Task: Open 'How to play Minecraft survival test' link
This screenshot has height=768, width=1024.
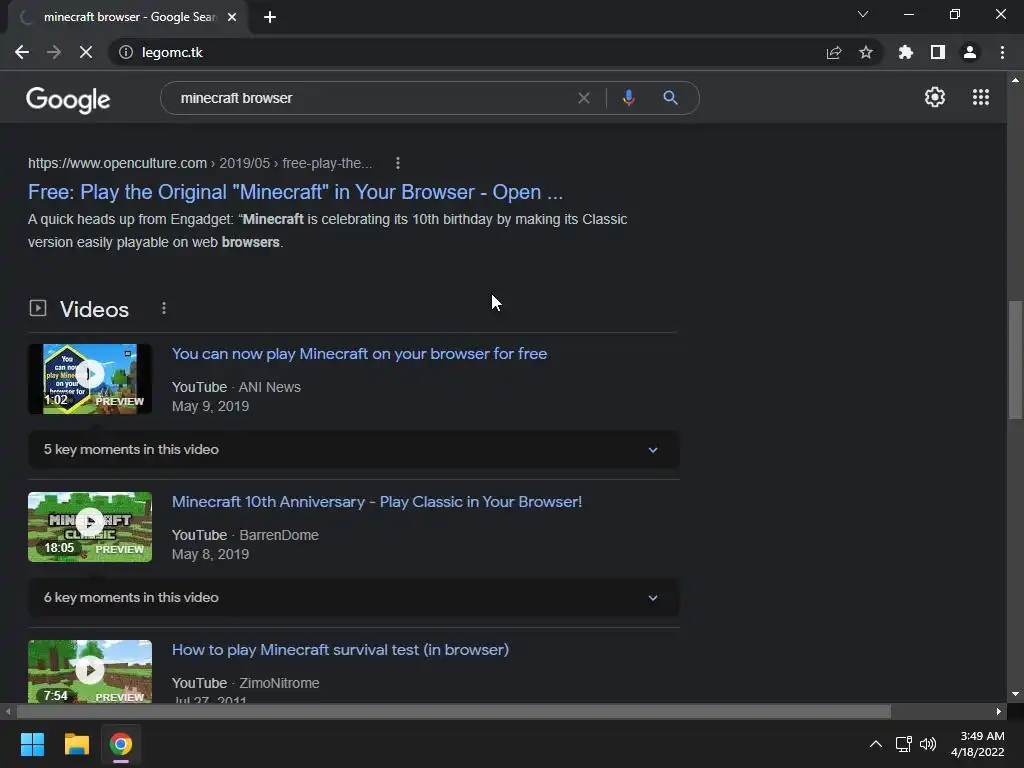Action: tap(340, 650)
